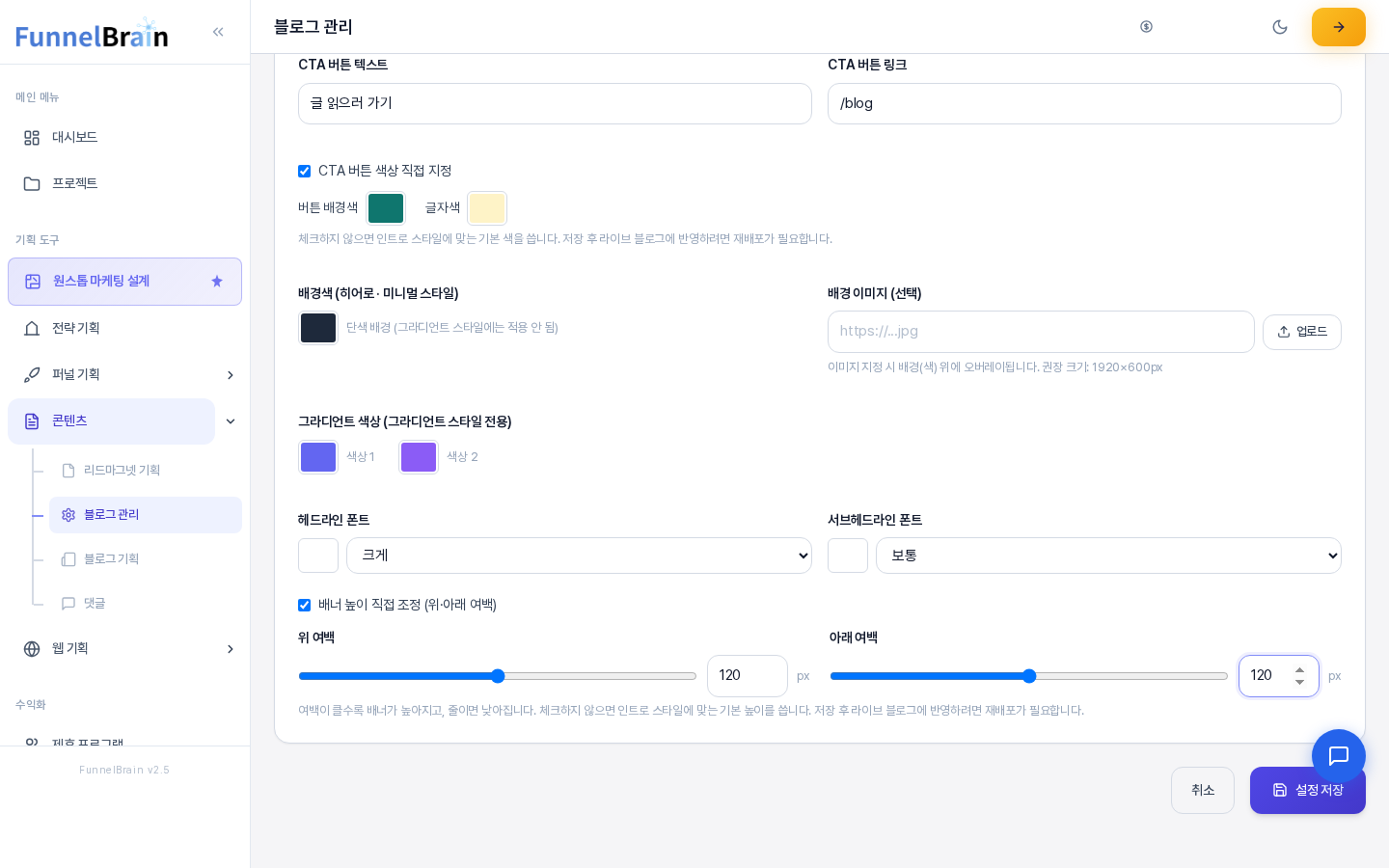Open 리드마그넷 기획 submenu item

pos(146,471)
